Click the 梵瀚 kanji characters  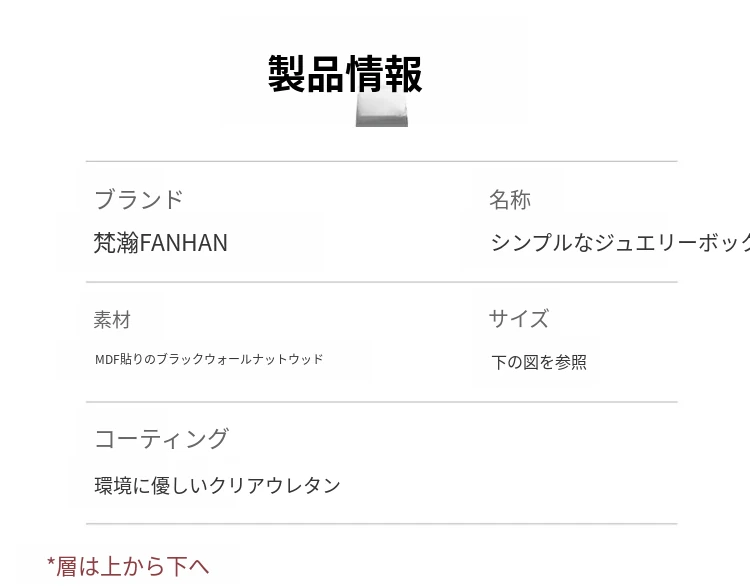[x=116, y=243]
